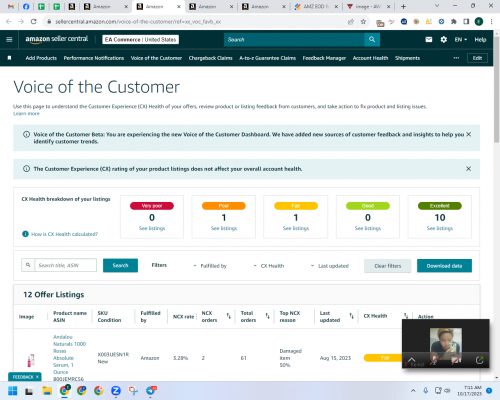Screen dimensions: 500x400
Task: Open Zoom from the Windows taskbar
Action: click(116, 390)
